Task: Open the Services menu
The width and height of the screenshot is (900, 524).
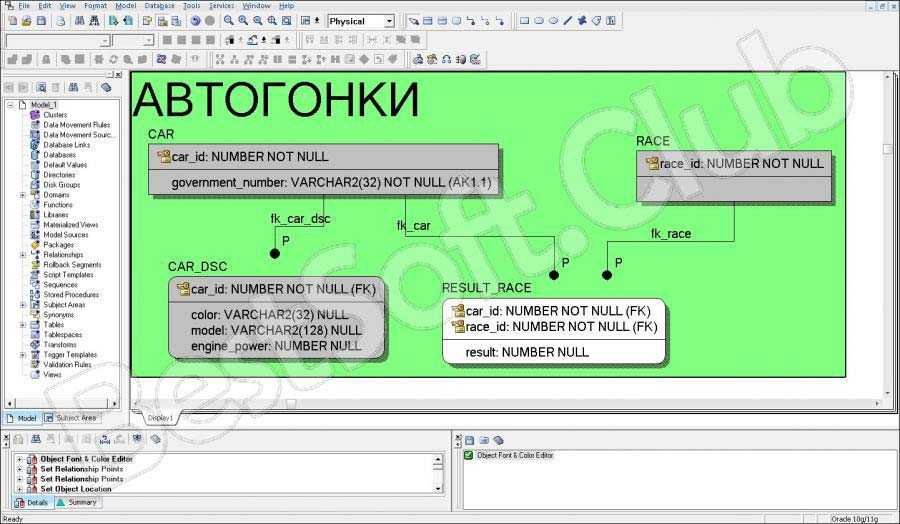Action: (222, 6)
